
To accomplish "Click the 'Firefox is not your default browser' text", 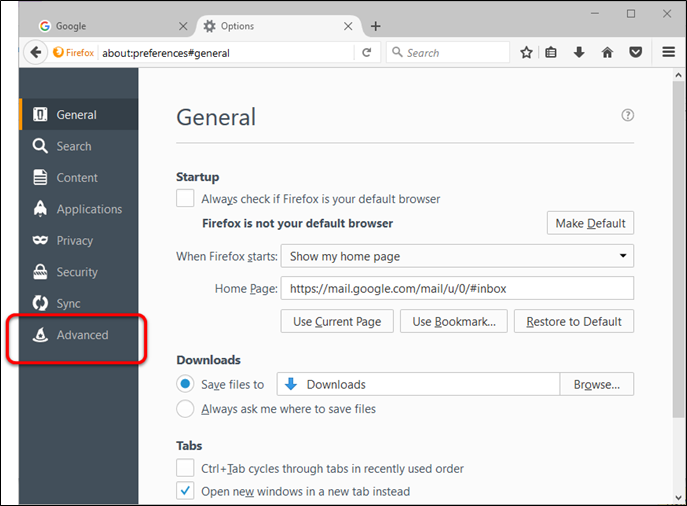I will 297,223.
